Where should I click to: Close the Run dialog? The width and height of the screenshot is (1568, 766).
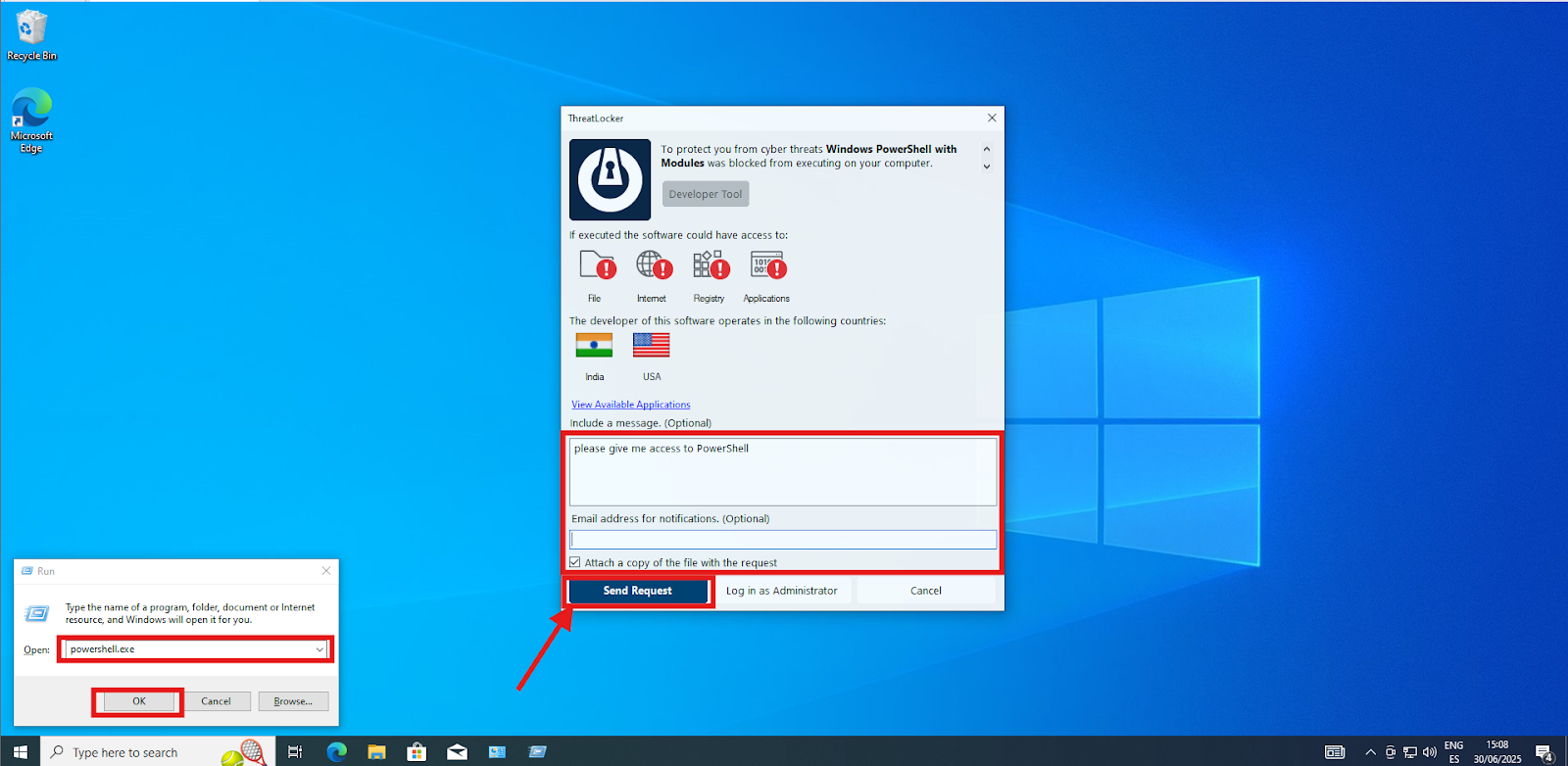click(x=326, y=571)
